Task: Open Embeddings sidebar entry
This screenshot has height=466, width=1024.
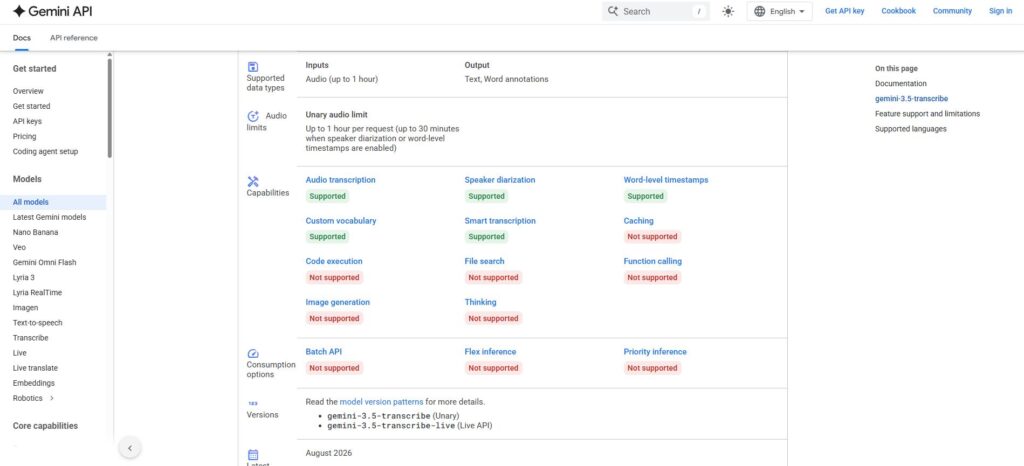Action: coord(33,383)
